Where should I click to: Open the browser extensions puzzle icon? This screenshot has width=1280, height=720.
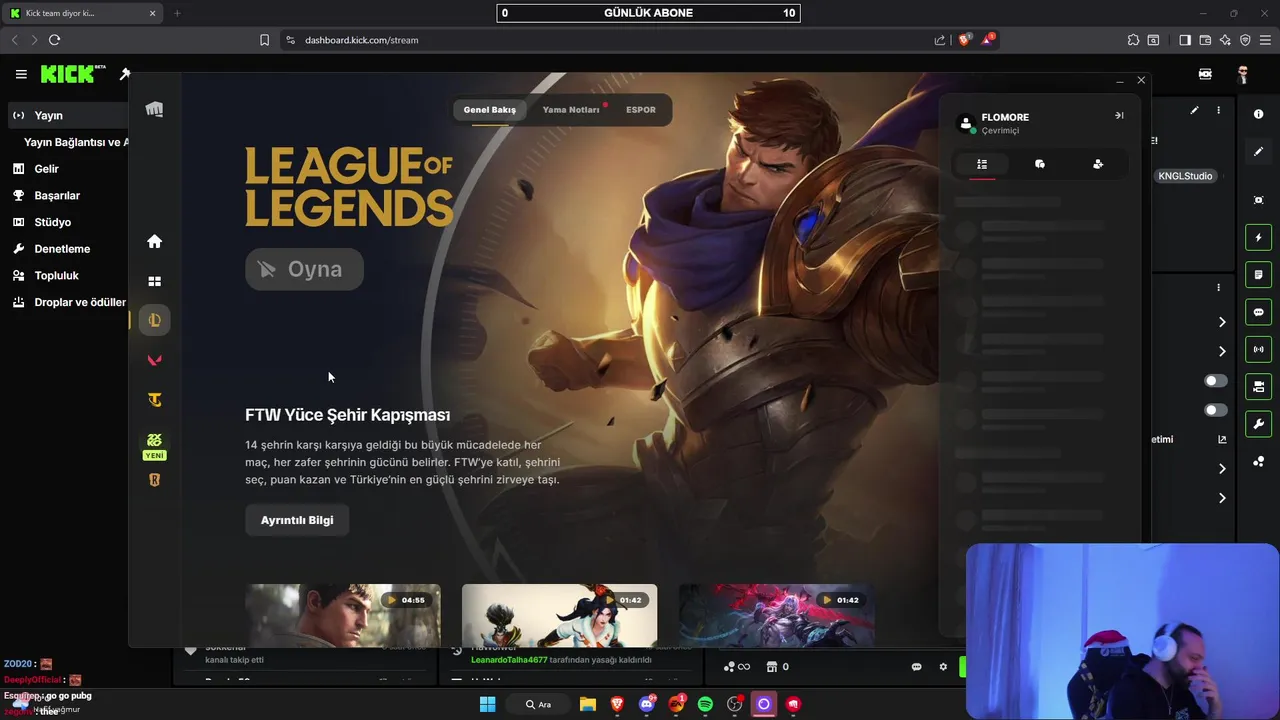tap(1133, 40)
